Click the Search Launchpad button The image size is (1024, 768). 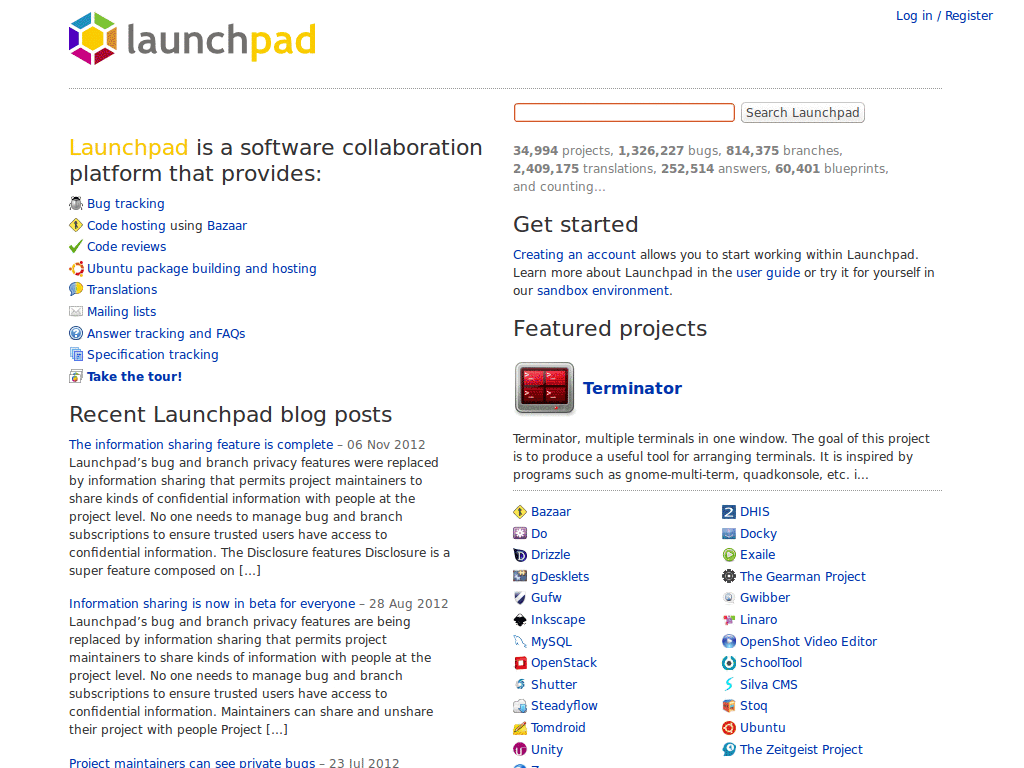(x=803, y=112)
